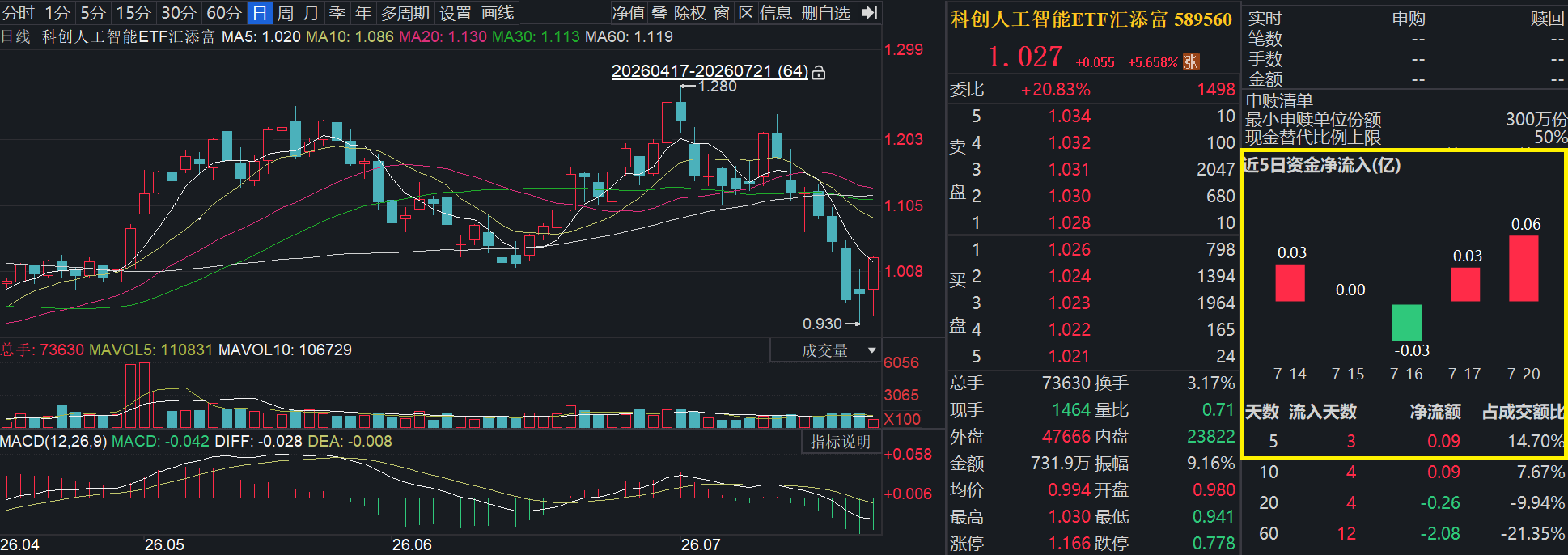Expand the 成交量 indicator dropdown

[825, 350]
